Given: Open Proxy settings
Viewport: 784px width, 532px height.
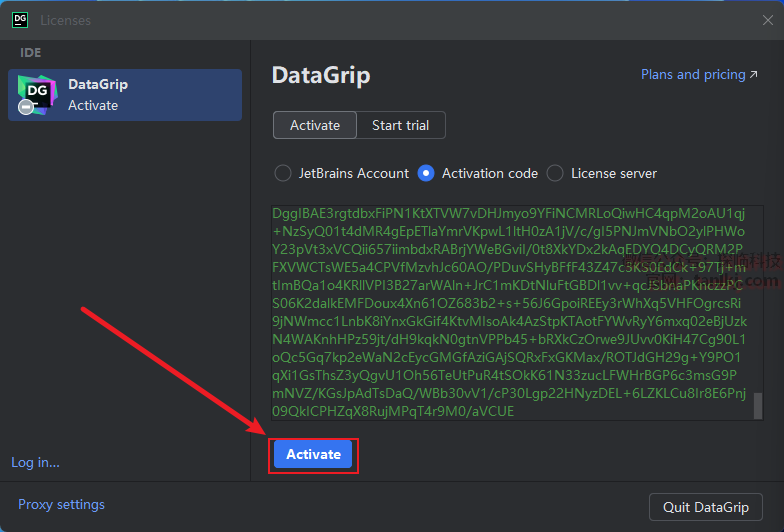Looking at the screenshot, I should [x=61, y=505].
